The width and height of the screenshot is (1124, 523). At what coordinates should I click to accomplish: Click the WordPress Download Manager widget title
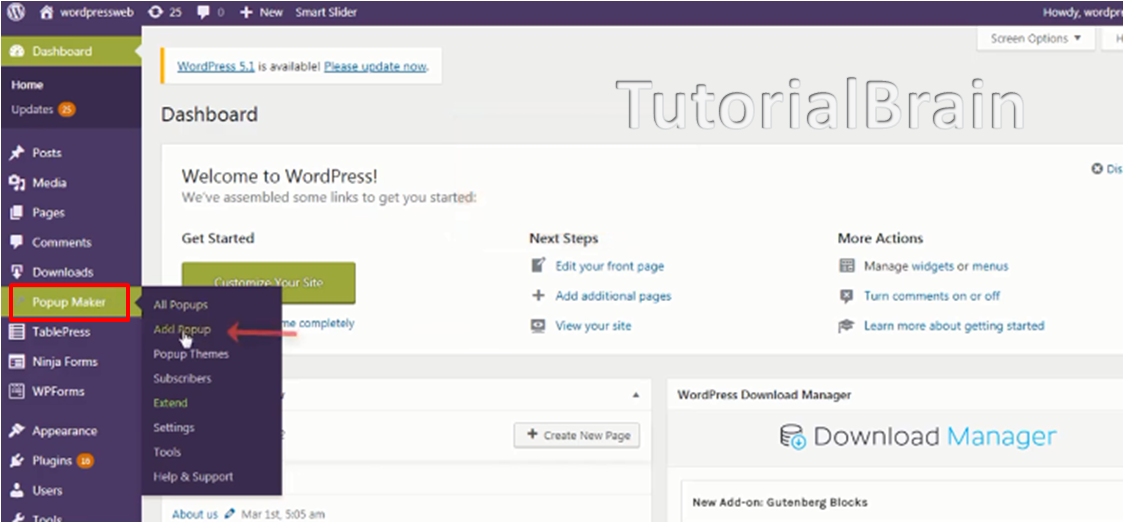764,395
